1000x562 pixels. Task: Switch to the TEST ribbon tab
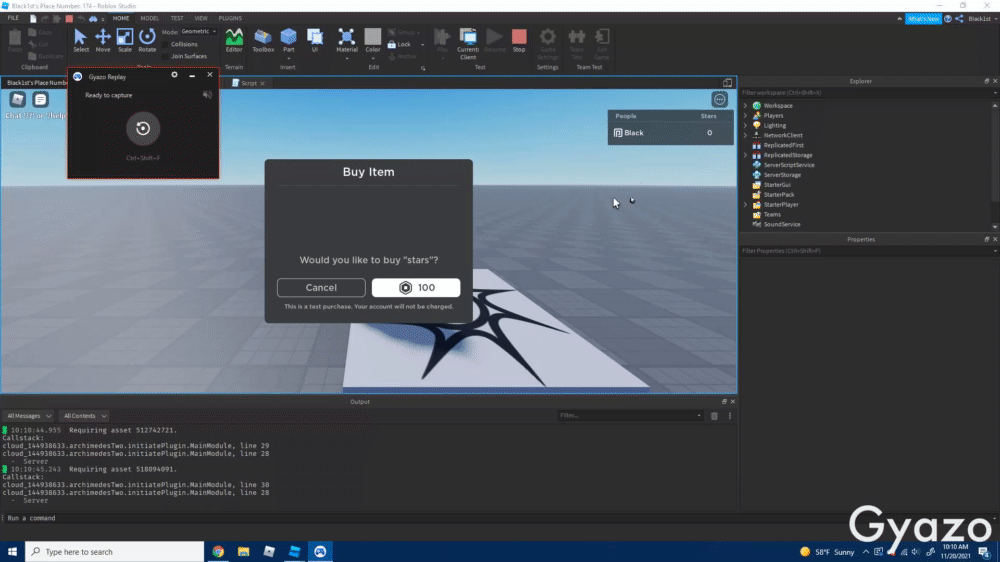(177, 18)
